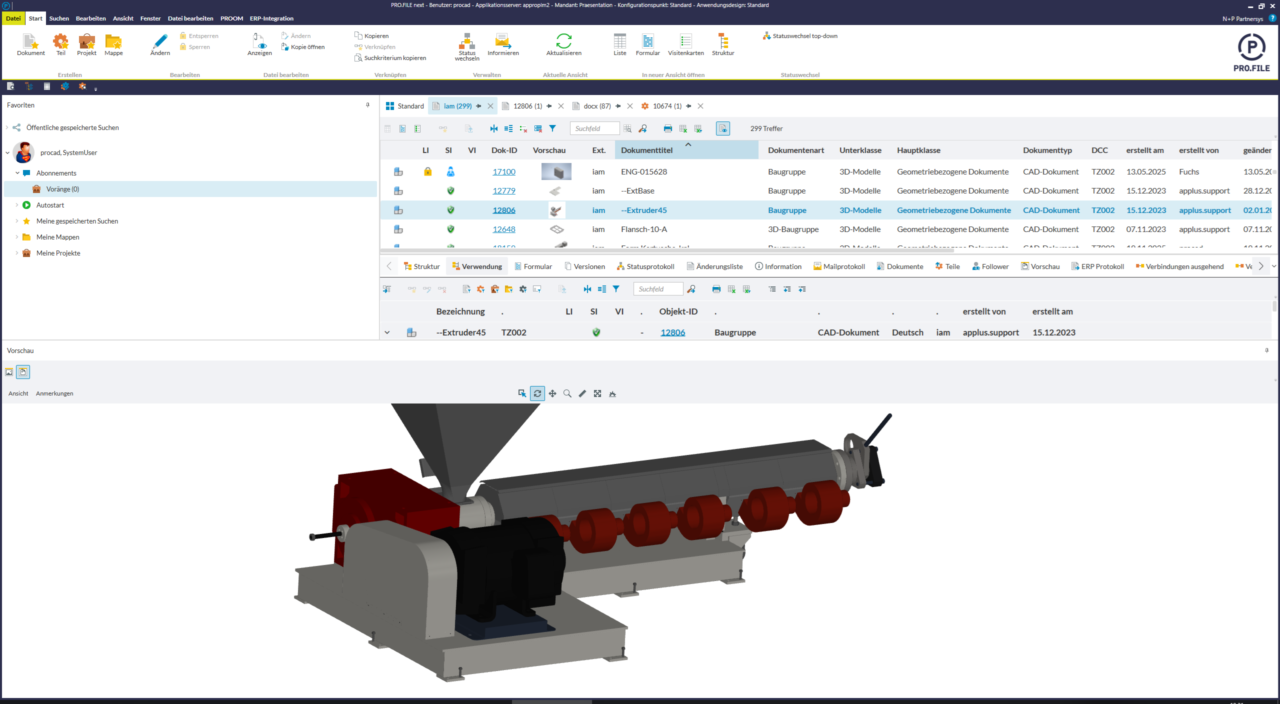Select the pan tool in preview toolbar
This screenshot has height=704, width=1280.
tap(552, 394)
